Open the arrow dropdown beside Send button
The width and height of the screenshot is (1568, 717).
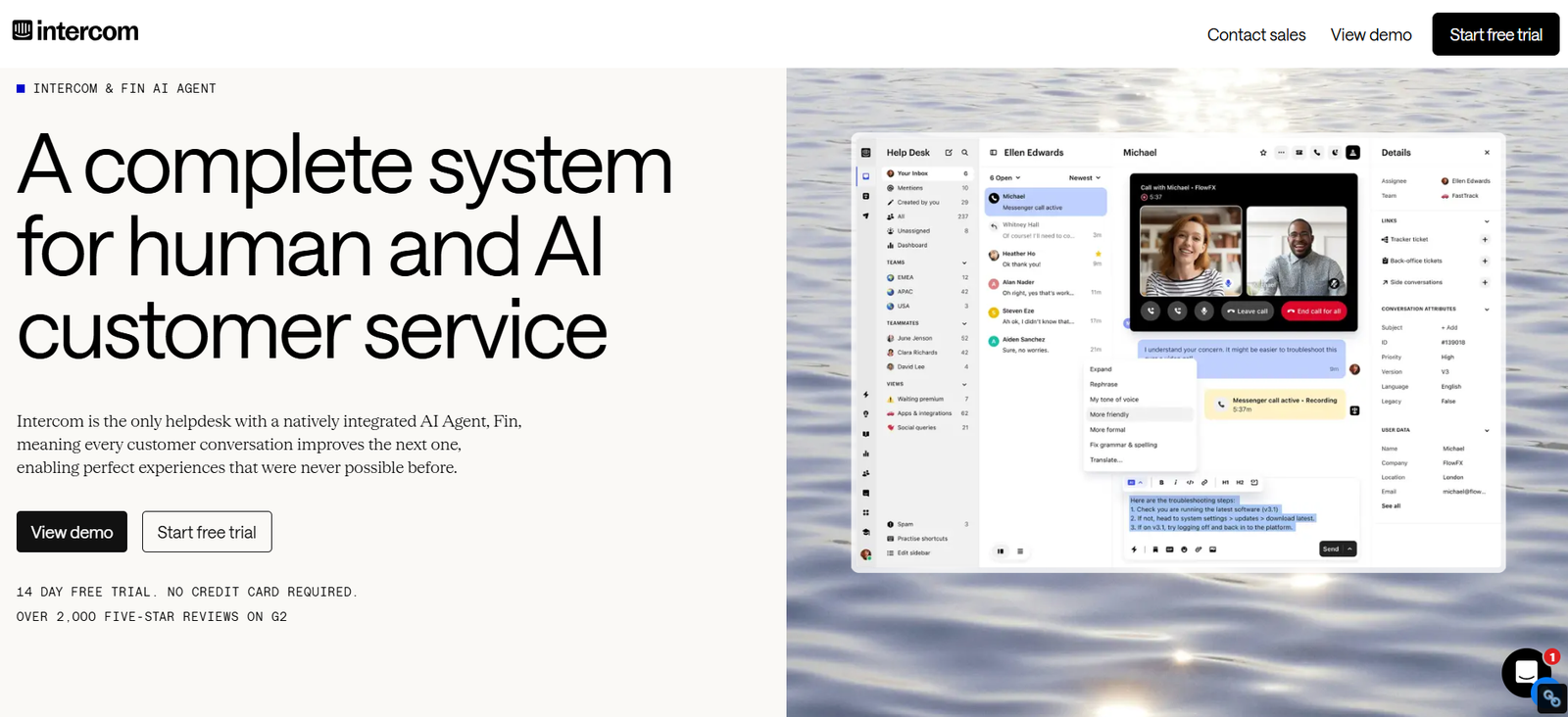[x=1349, y=550]
